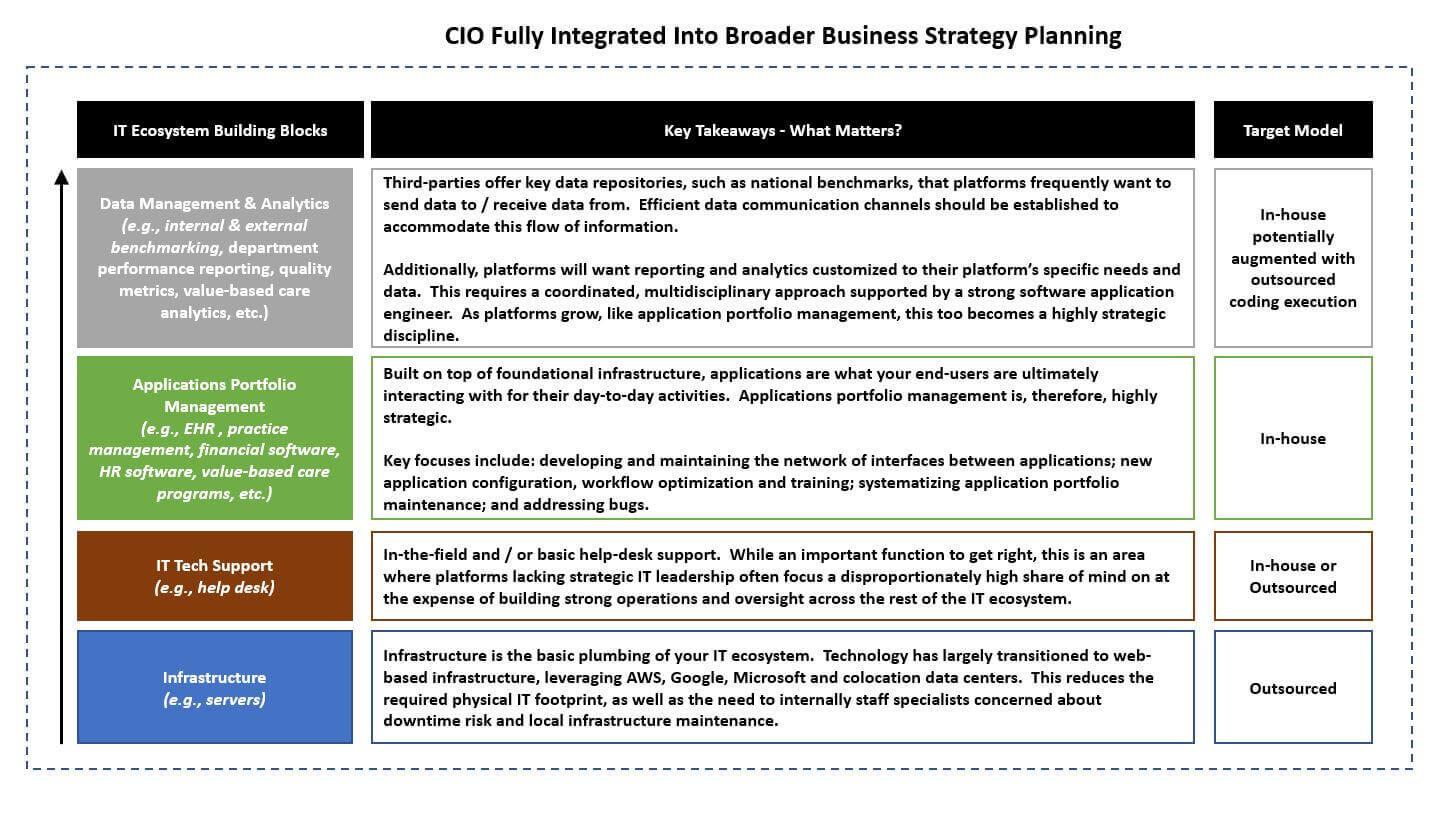Click the gray Data Management & Analytics block
The width and height of the screenshot is (1447, 817).
pos(215,258)
